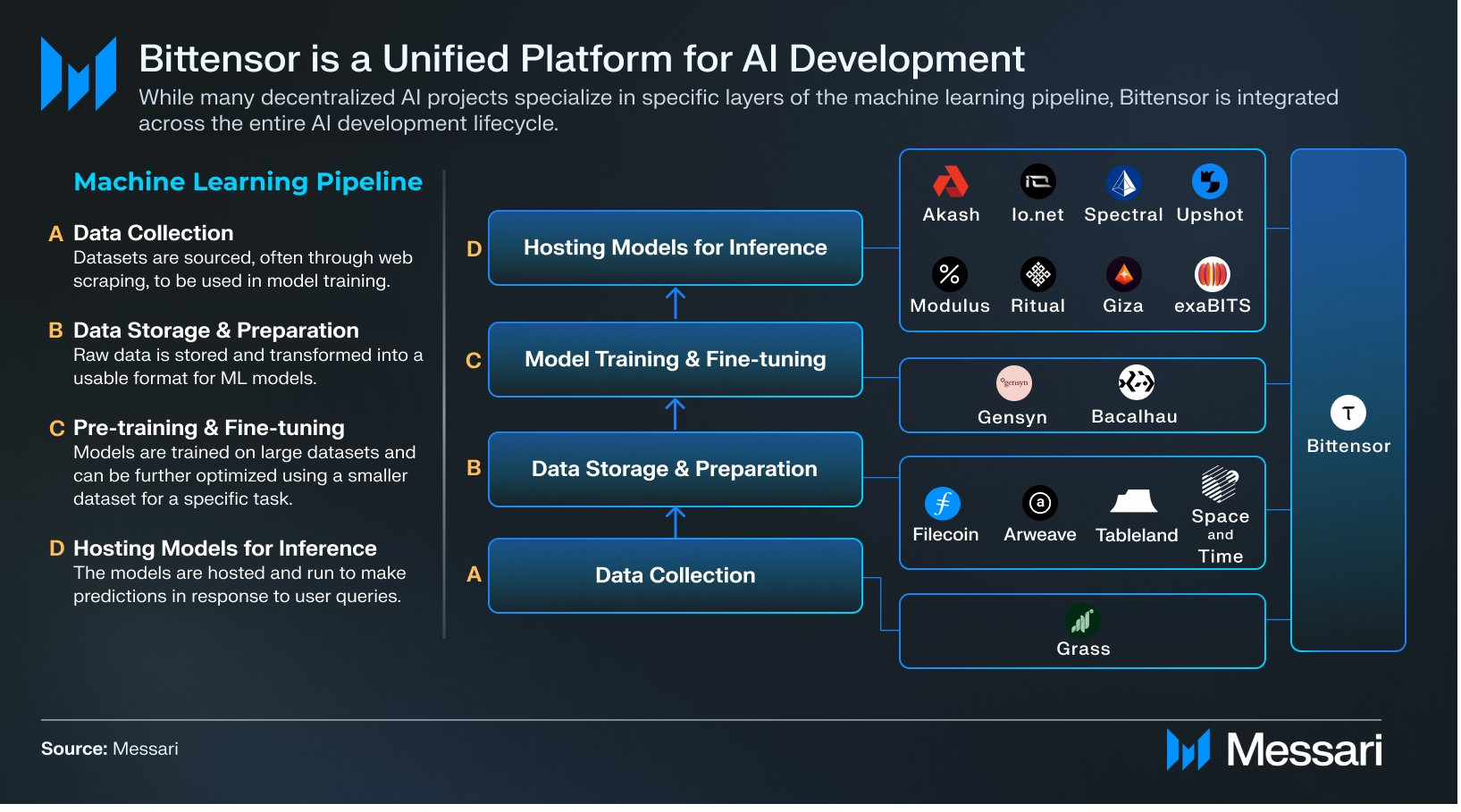
Task: Click the Modulus percent-sign icon
Action: coord(951,274)
